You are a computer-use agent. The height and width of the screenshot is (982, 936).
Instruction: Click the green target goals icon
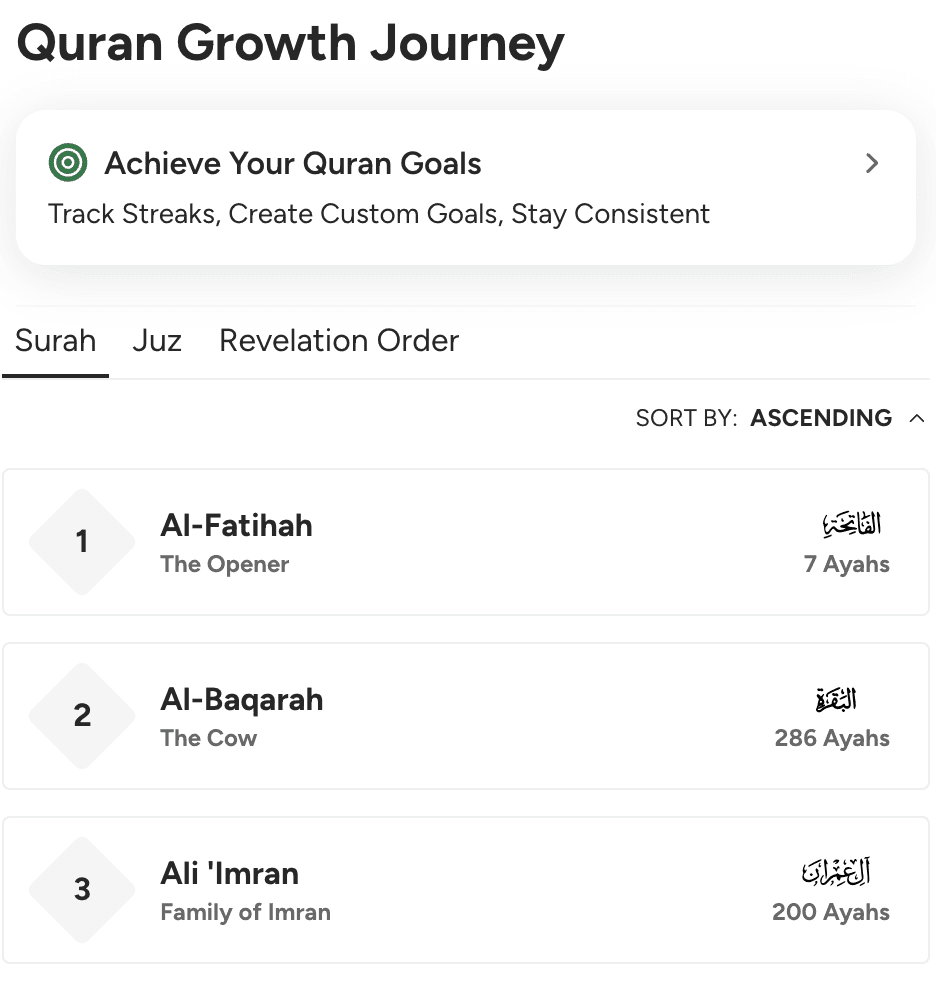click(68, 164)
